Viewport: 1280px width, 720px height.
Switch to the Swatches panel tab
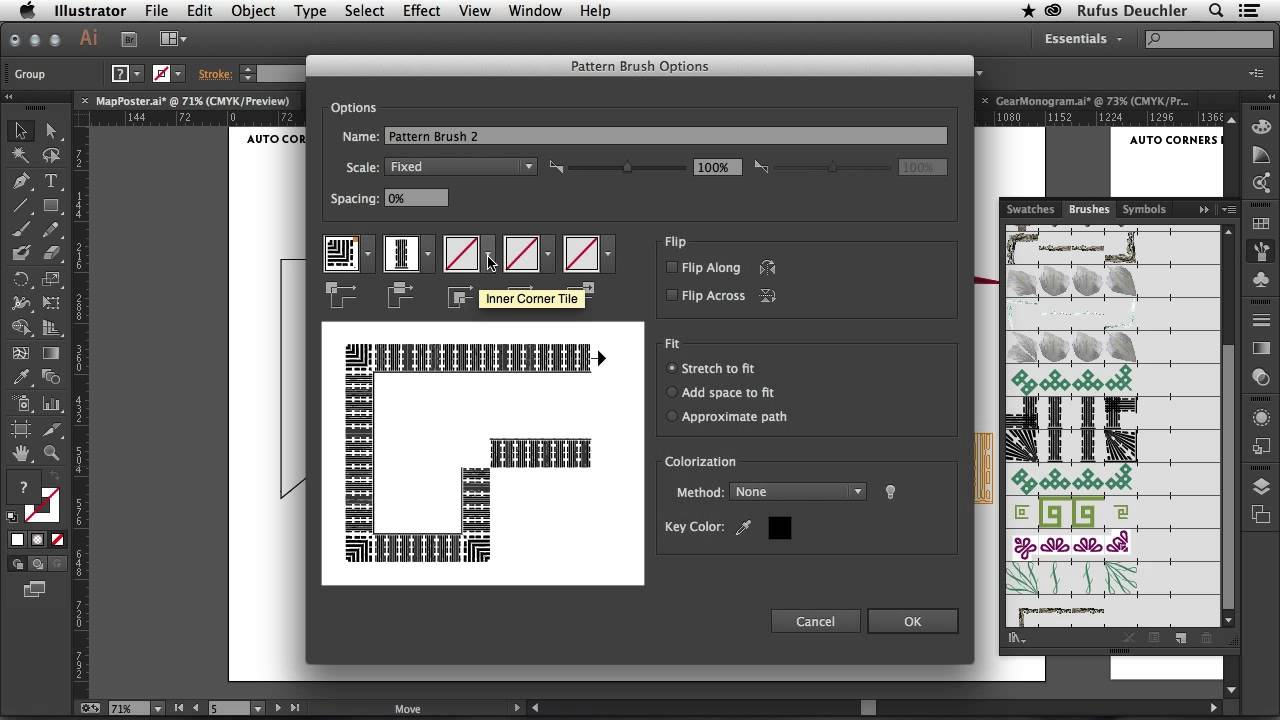click(1030, 209)
